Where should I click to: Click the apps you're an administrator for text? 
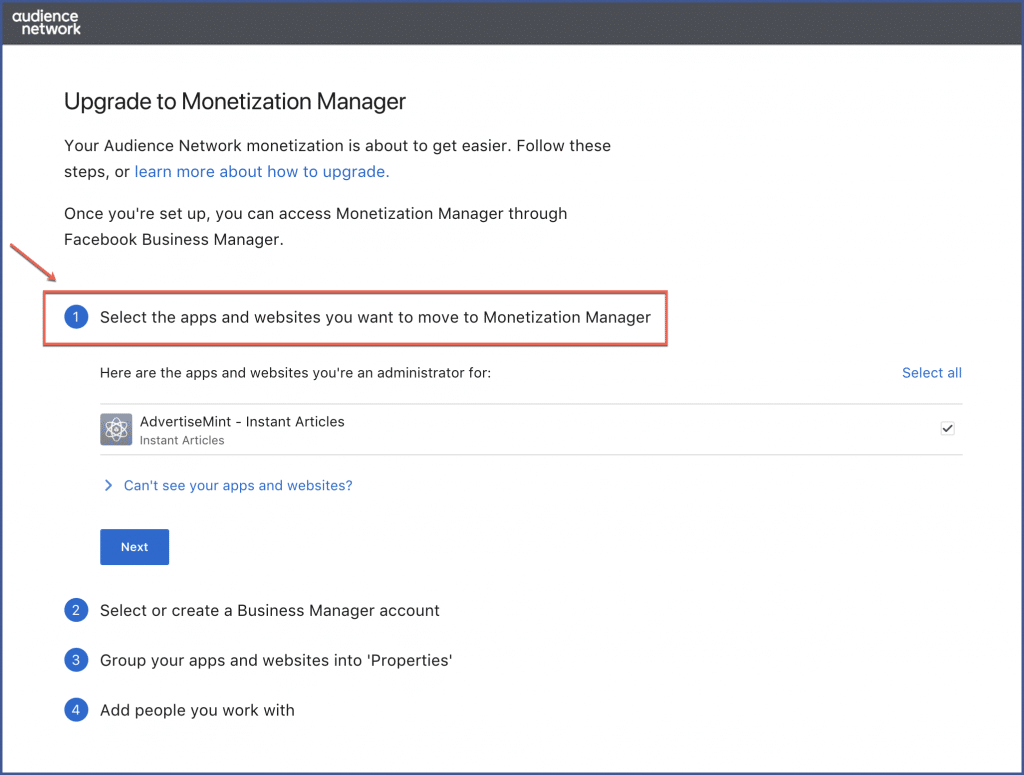pos(295,373)
